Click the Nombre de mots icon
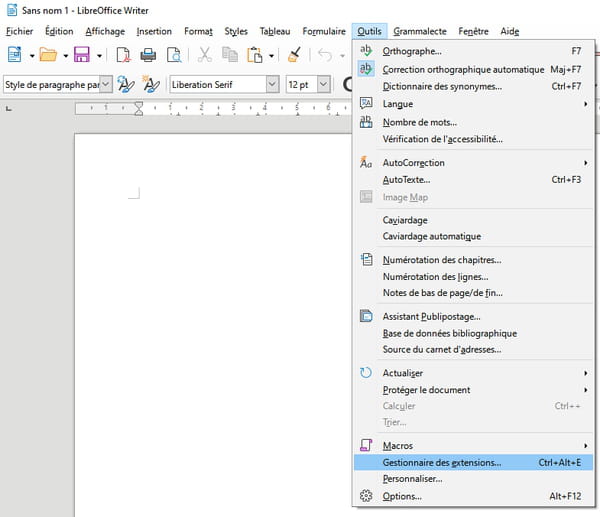This screenshot has height=517, width=600. tap(366, 122)
